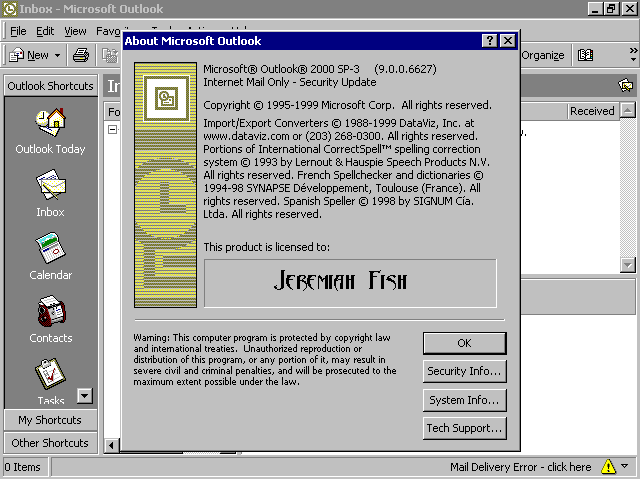
Task: Open Security Info from About dialog
Action: click(464, 371)
